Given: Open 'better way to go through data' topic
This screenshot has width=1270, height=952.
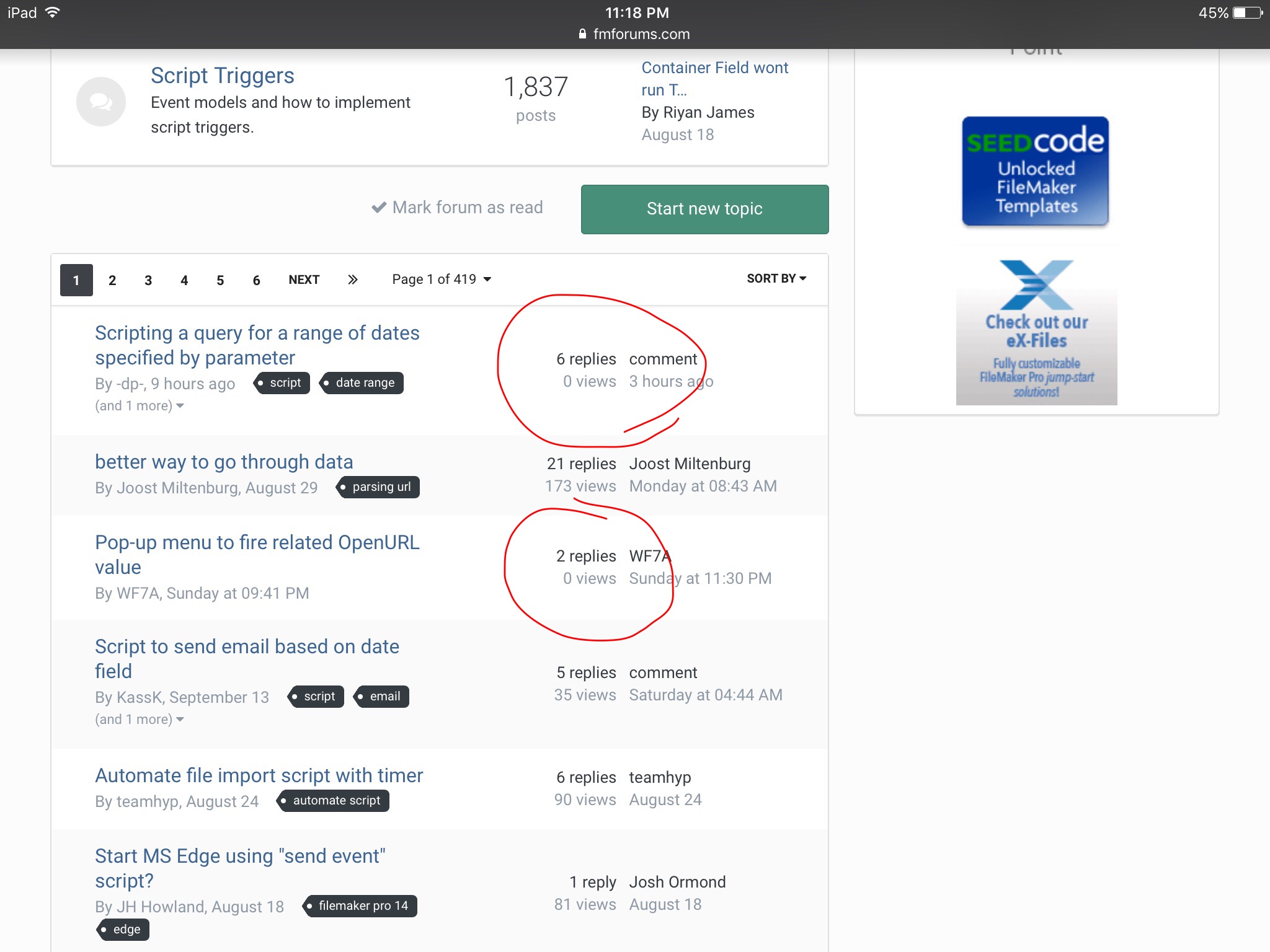Looking at the screenshot, I should [x=224, y=462].
